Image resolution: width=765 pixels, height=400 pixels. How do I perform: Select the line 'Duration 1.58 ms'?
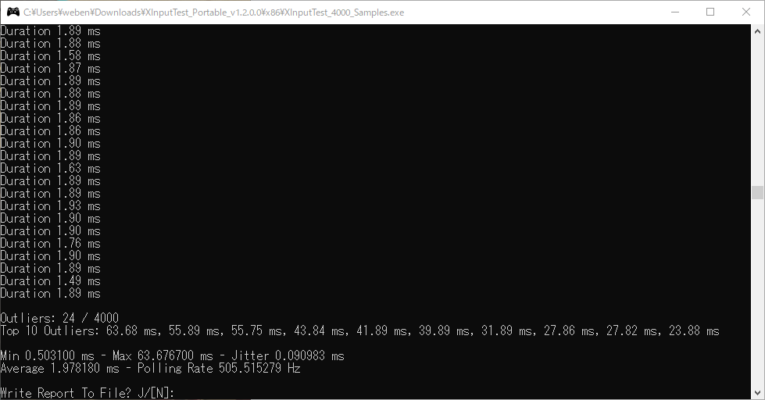coord(50,56)
